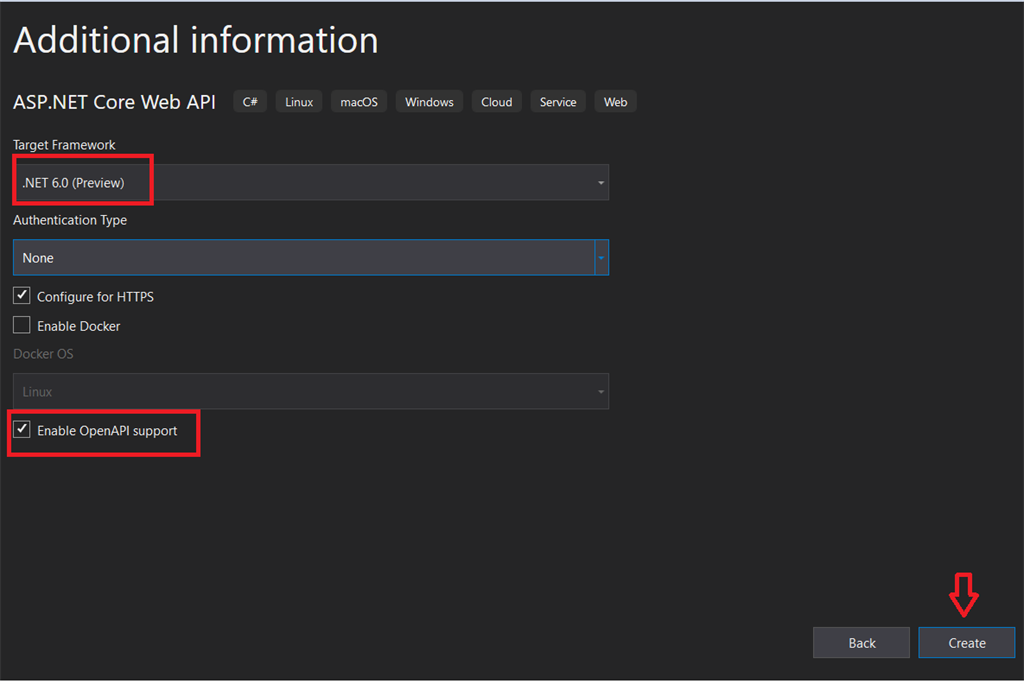Click the Target Framework label
This screenshot has width=1024, height=684.
(x=64, y=145)
